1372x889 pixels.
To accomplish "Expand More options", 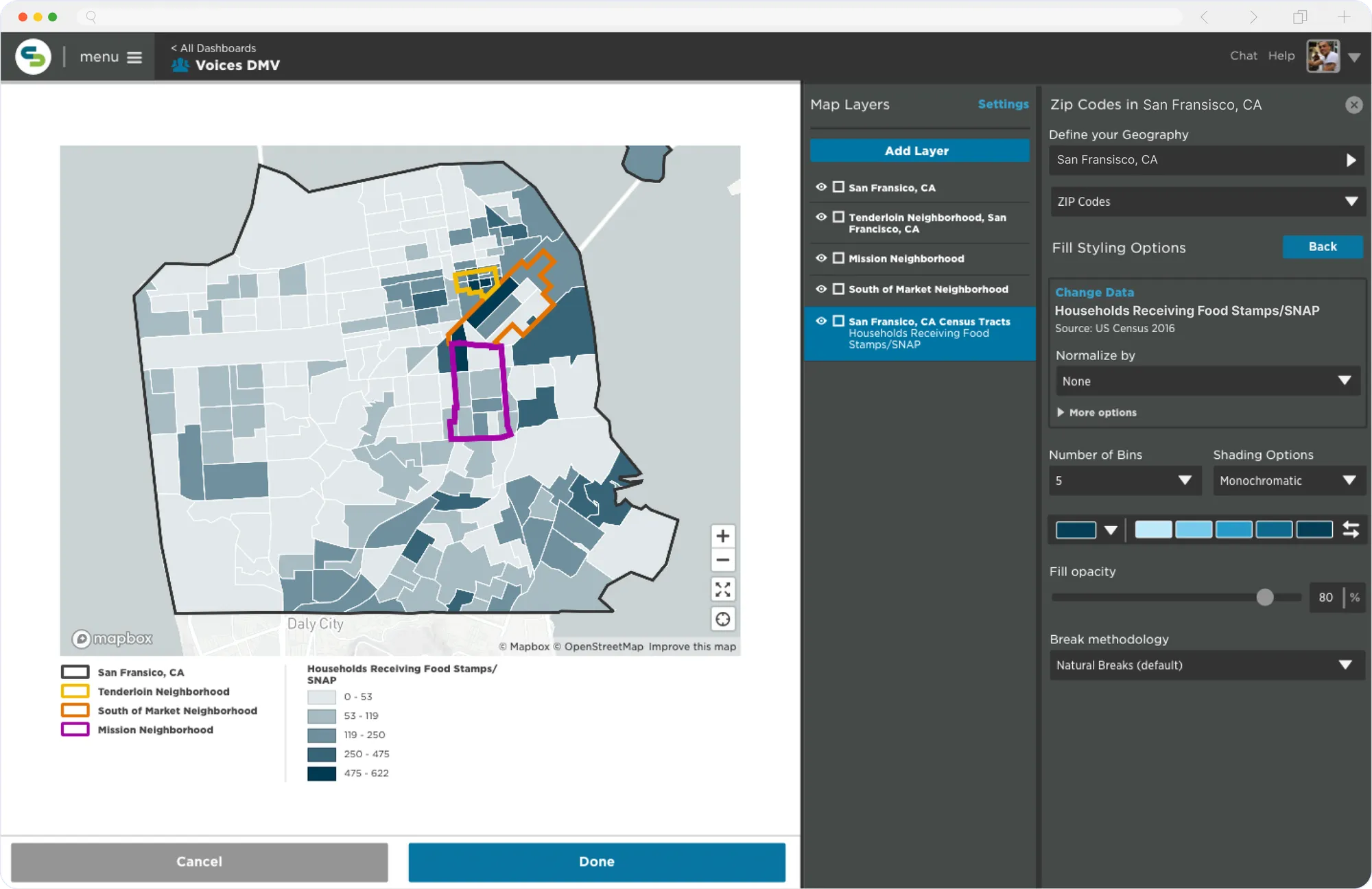I will (1097, 412).
